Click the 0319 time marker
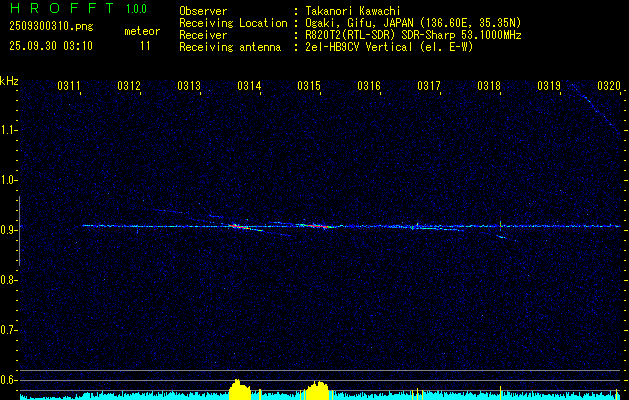This screenshot has height=400, width=629. coord(548,86)
